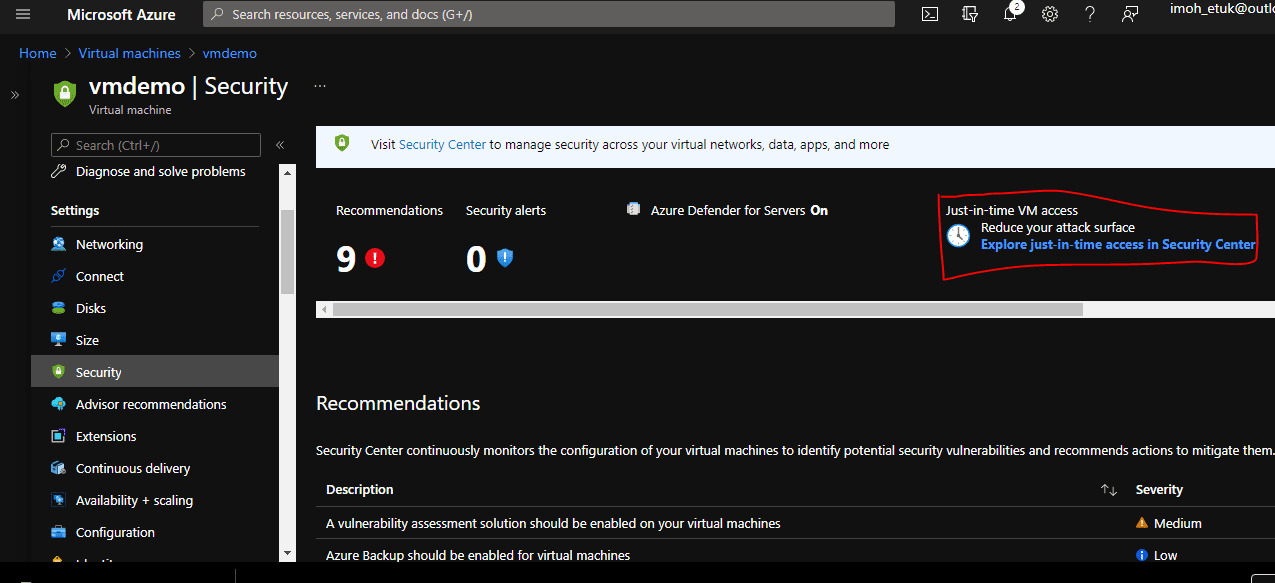Click the Extensions icon in sidebar
The image size is (1275, 583).
pos(59,436)
